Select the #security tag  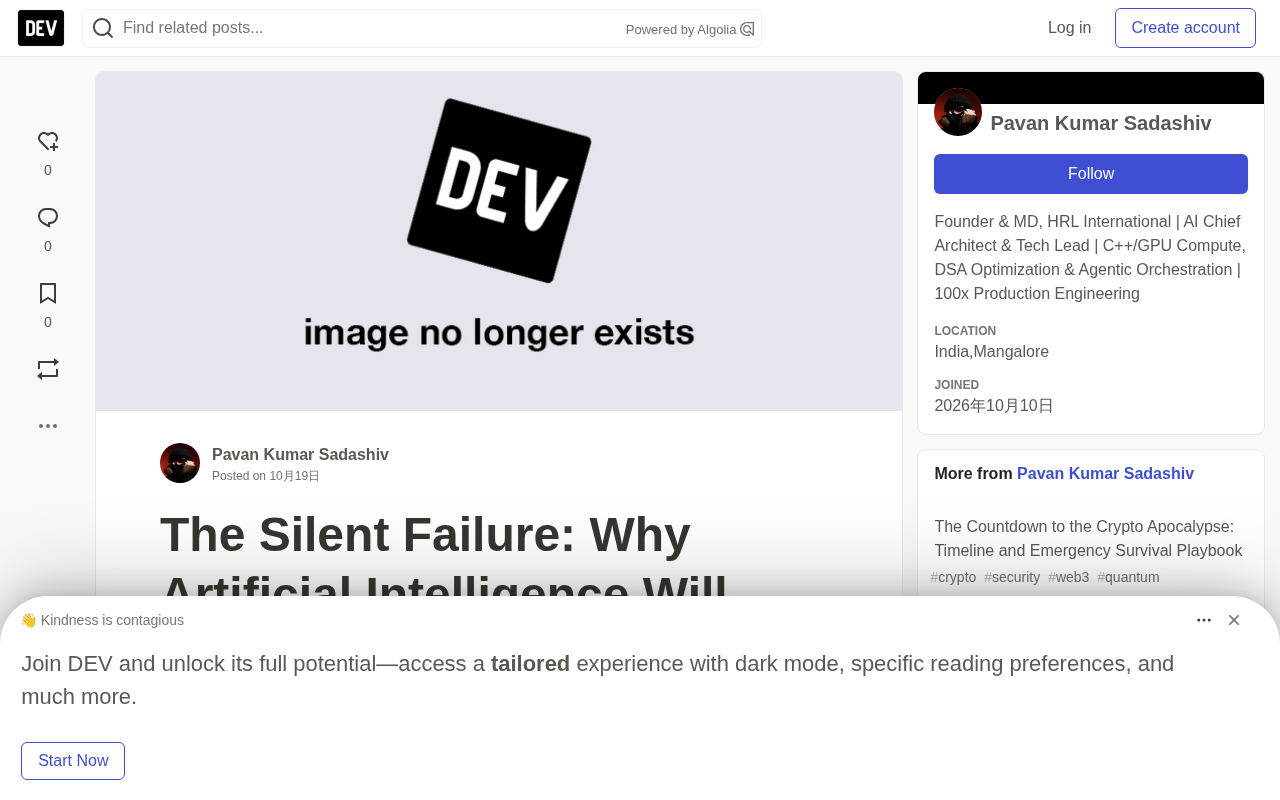1012,577
